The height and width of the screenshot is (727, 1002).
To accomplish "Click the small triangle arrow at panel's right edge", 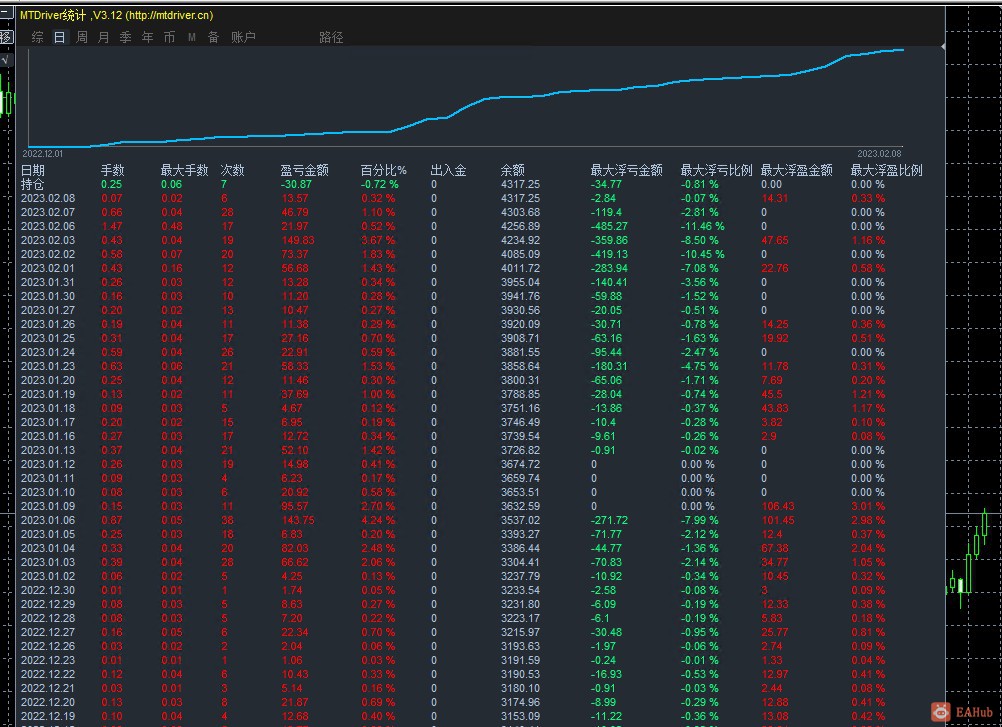I will point(943,46).
